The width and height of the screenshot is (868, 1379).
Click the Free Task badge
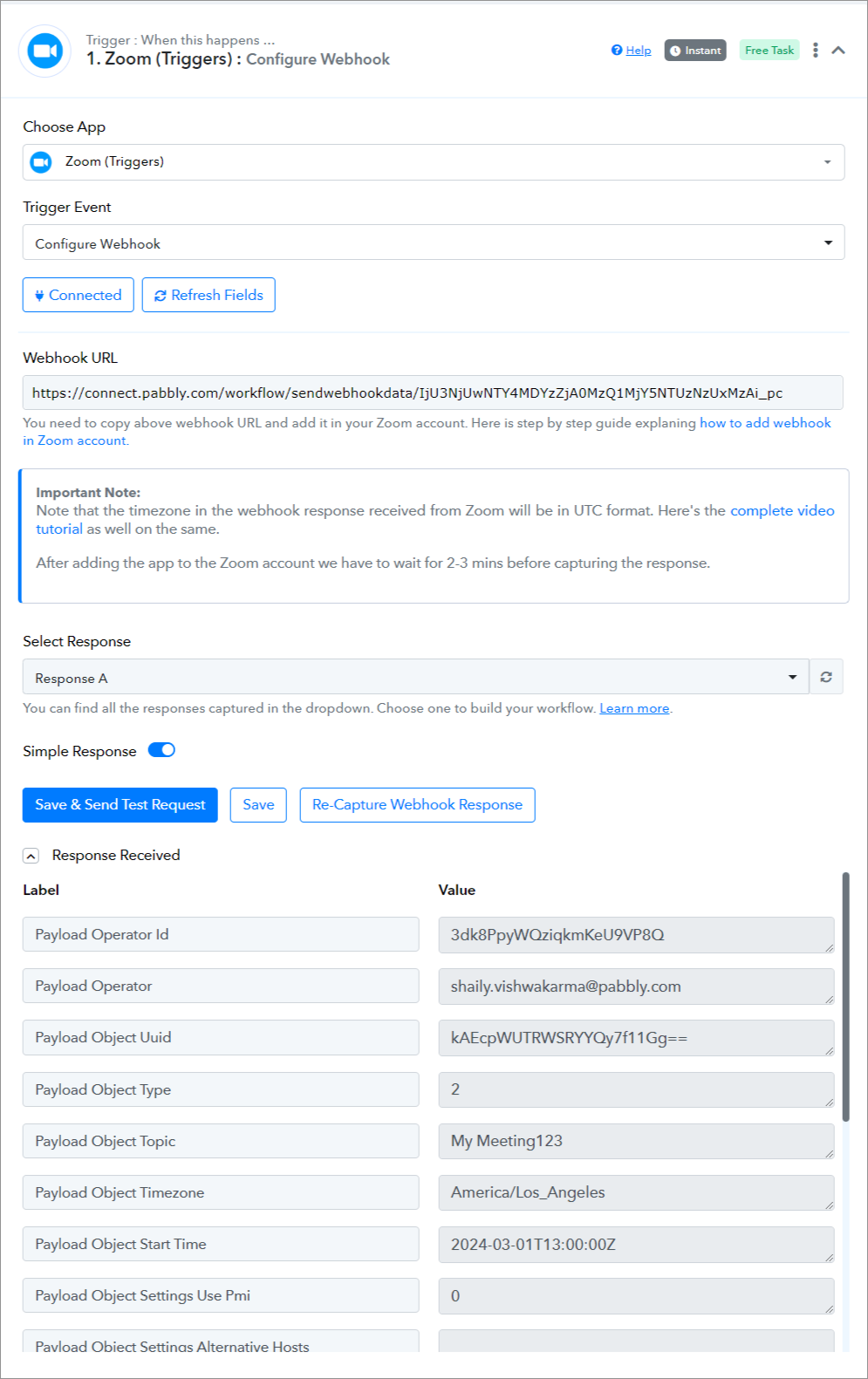click(769, 51)
